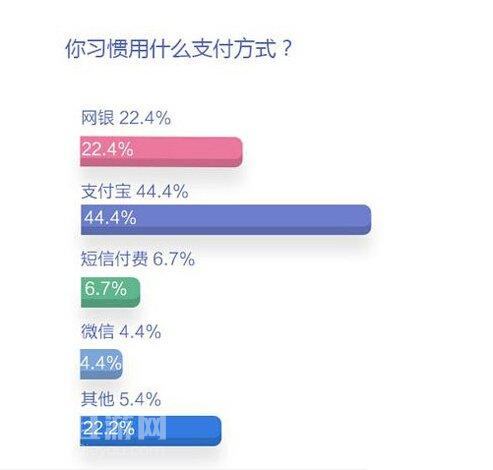Select the 网银 22.4% label text
The image size is (493, 470).
pos(126,118)
